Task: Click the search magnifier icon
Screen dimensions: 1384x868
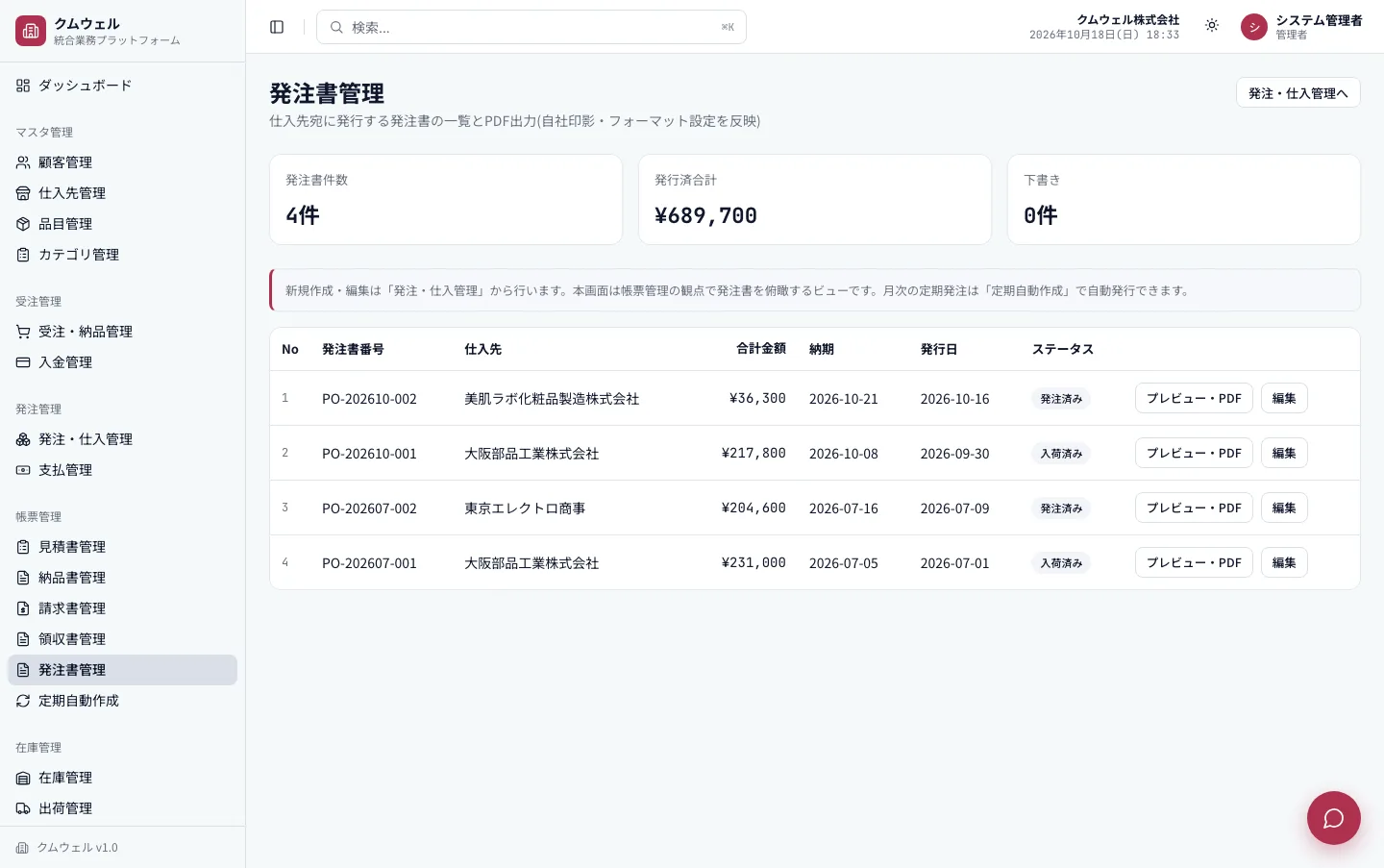Action: click(336, 27)
